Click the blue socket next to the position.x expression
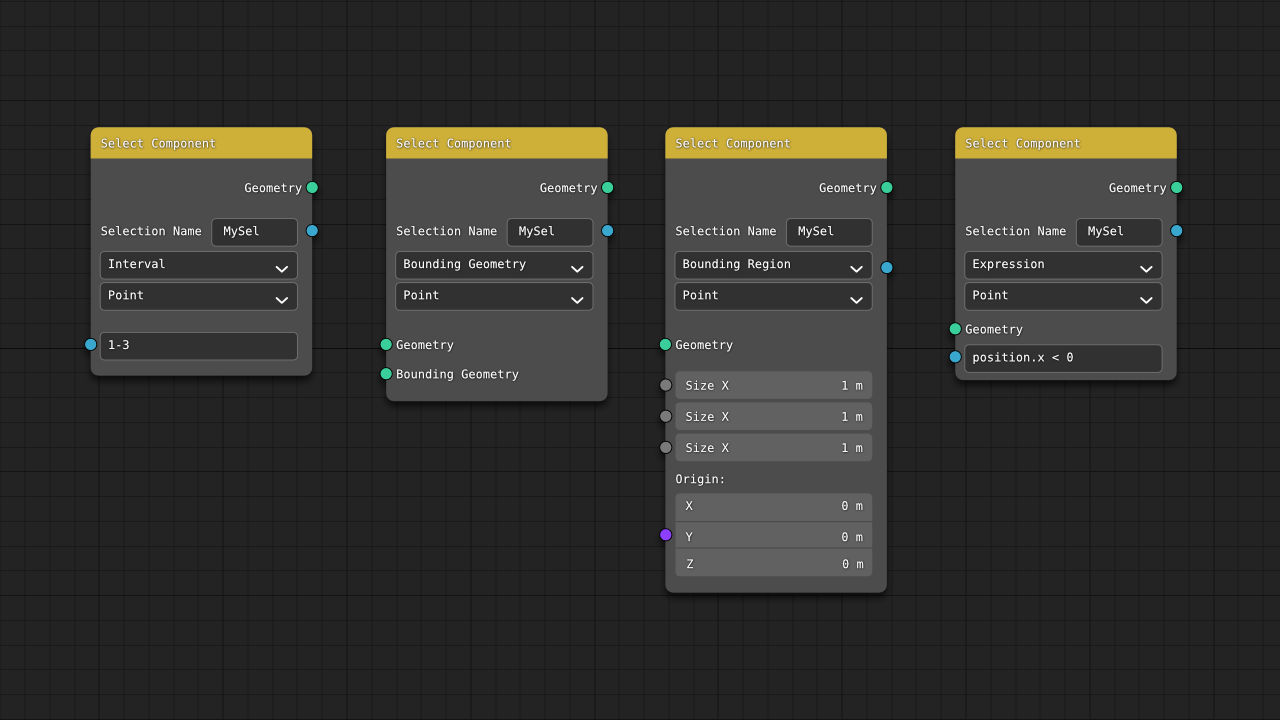1280x720 pixels. 955,357
